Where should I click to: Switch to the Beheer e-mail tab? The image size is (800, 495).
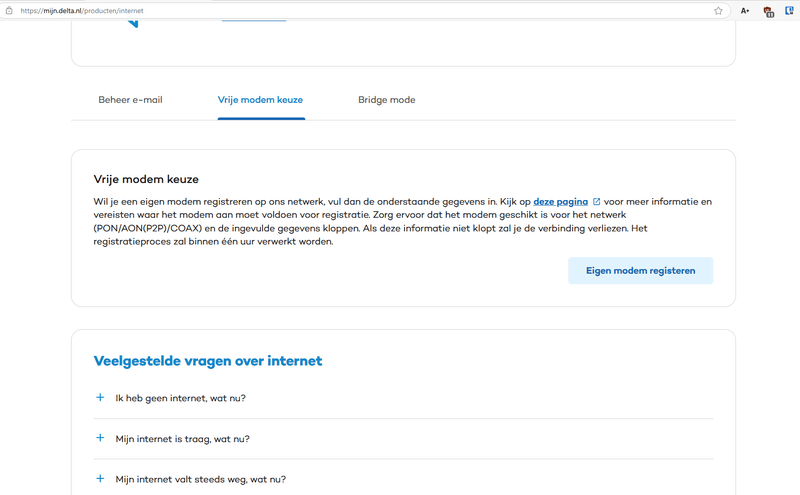point(130,100)
